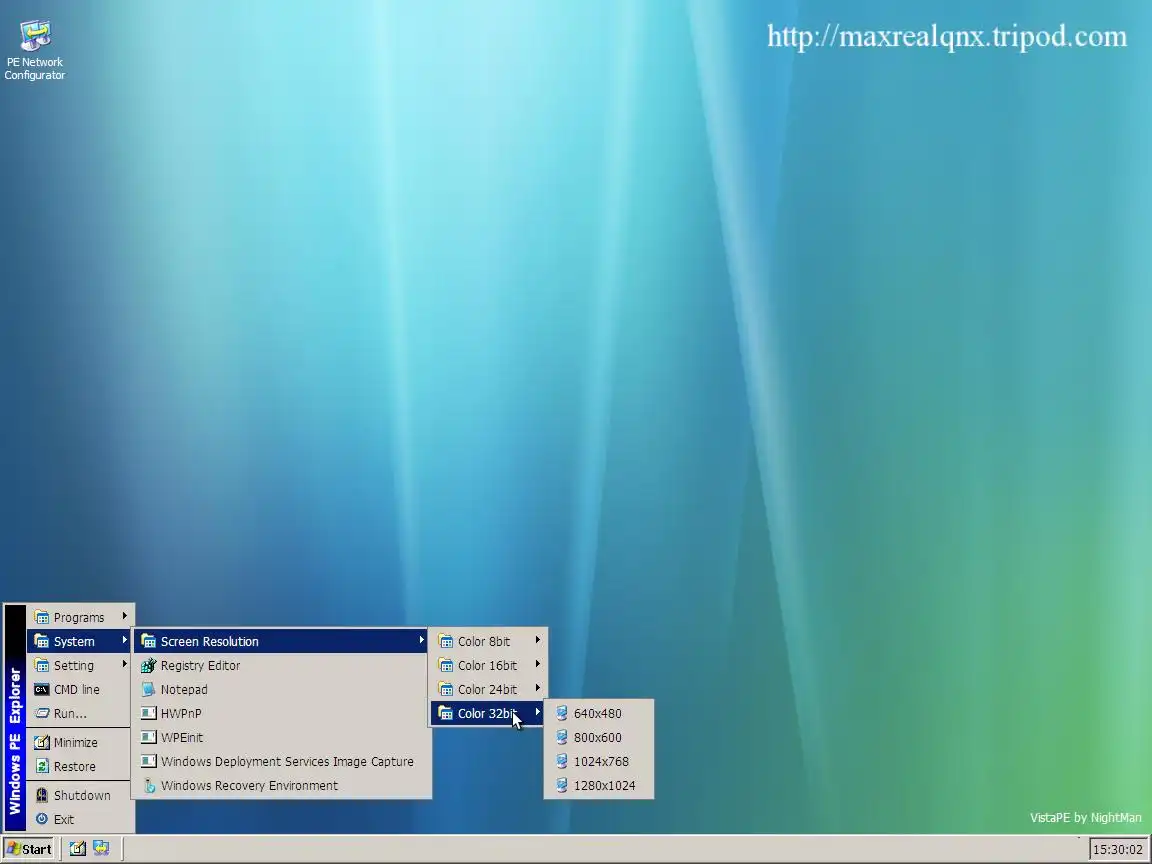Click the network quick launch icon in taskbar
The width and height of the screenshot is (1152, 864).
point(101,849)
